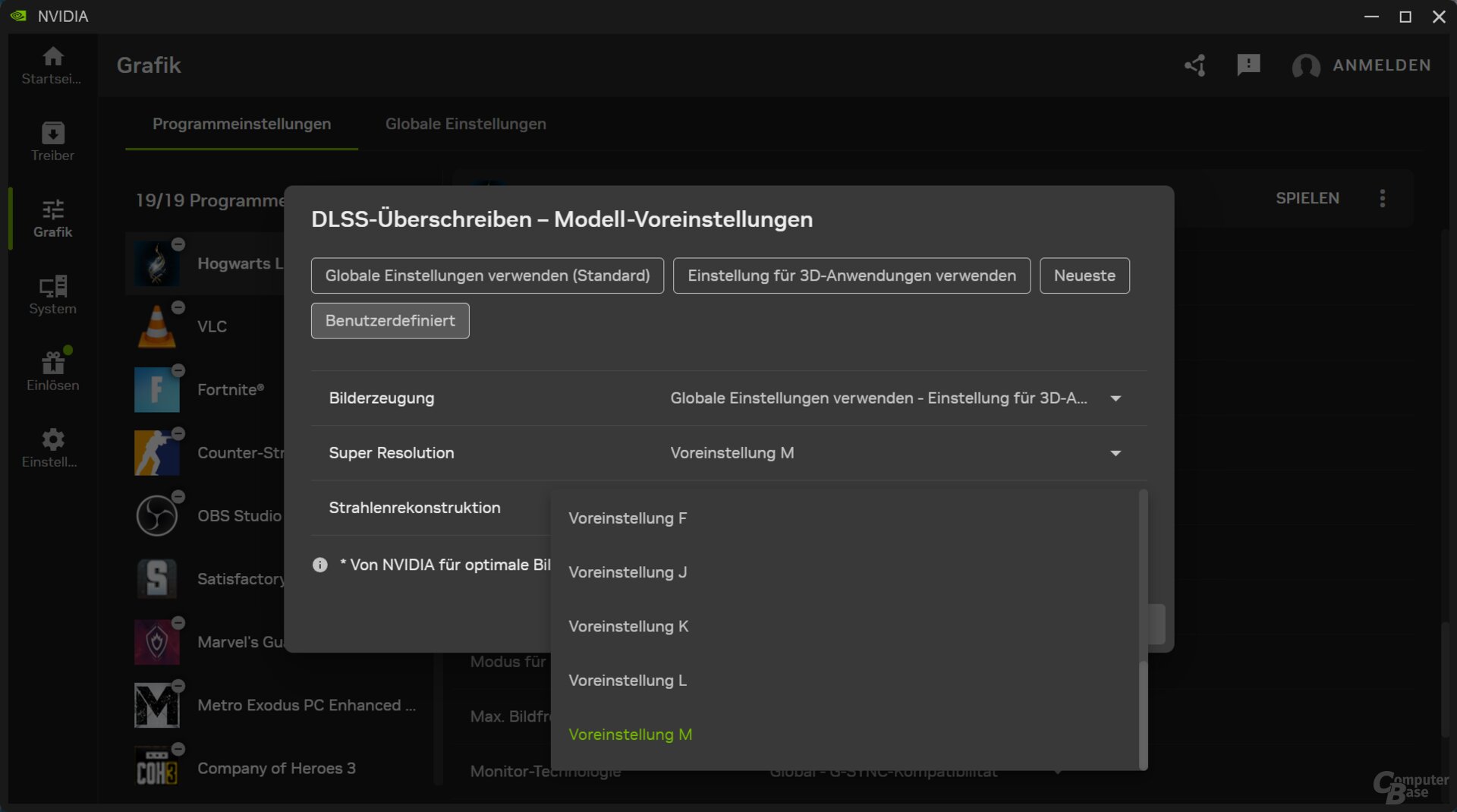Select Einstellung für 3D-Anwendungen verwenden option
The image size is (1457, 812).
pyautogui.click(x=851, y=275)
